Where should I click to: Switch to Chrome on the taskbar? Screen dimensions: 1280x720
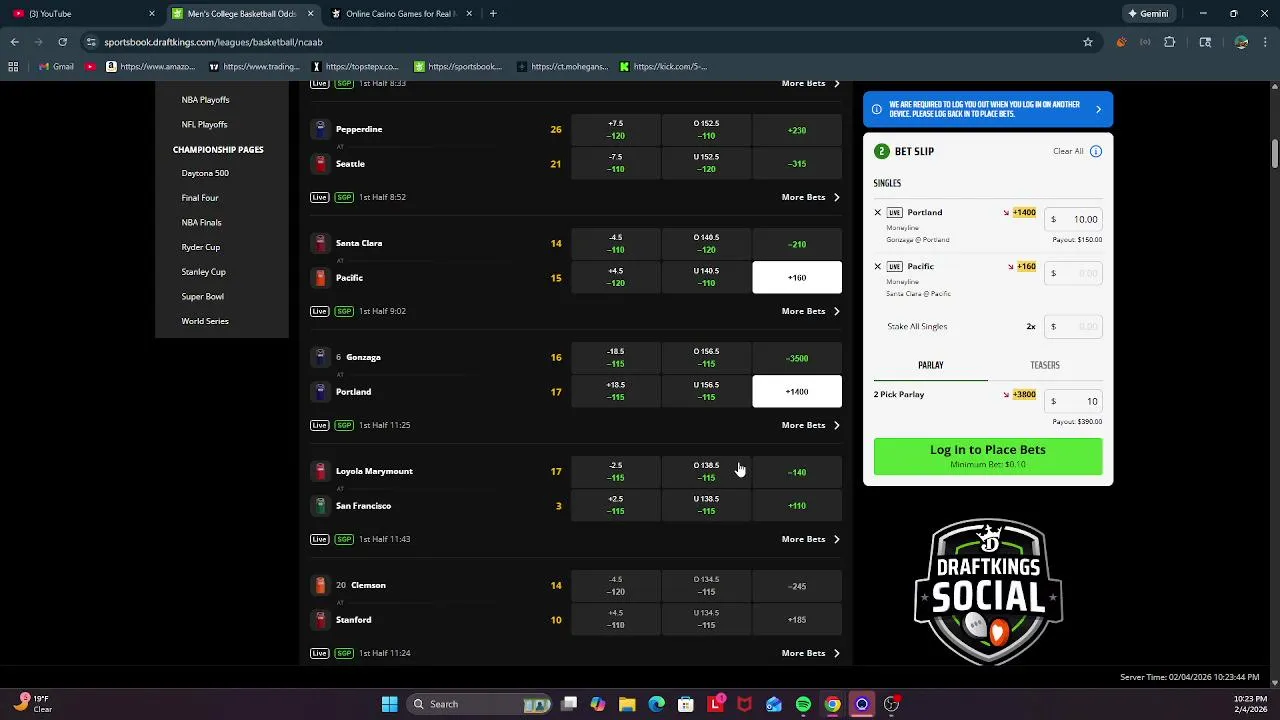[832, 704]
